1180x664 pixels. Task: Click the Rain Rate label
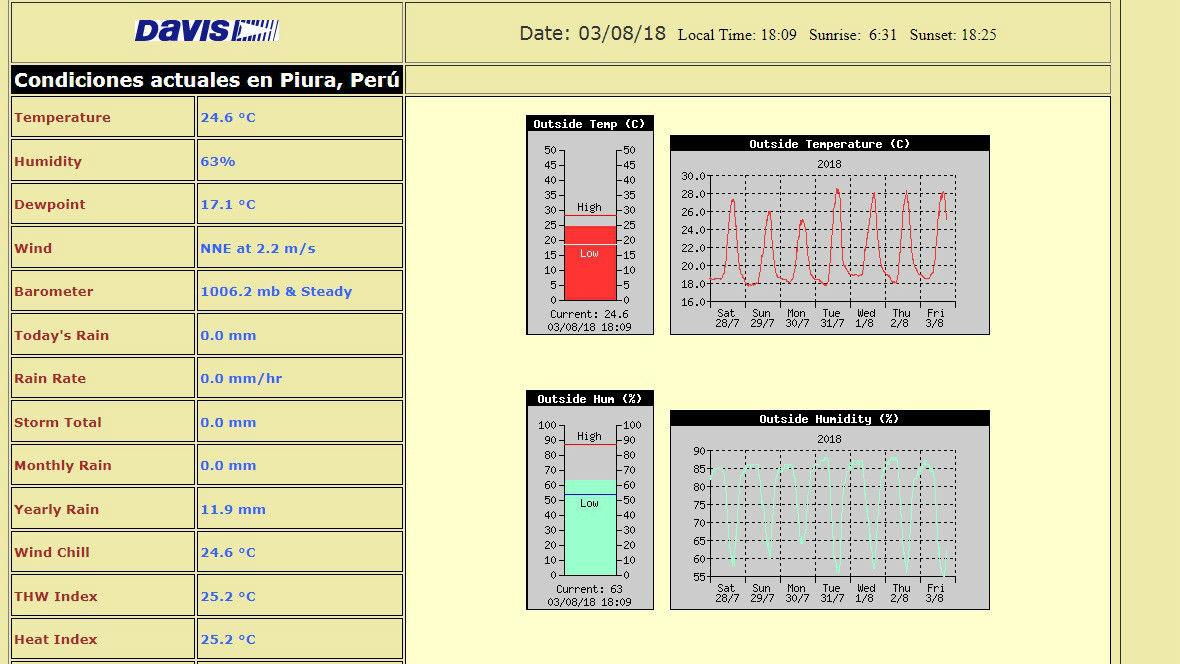pyautogui.click(x=50, y=379)
